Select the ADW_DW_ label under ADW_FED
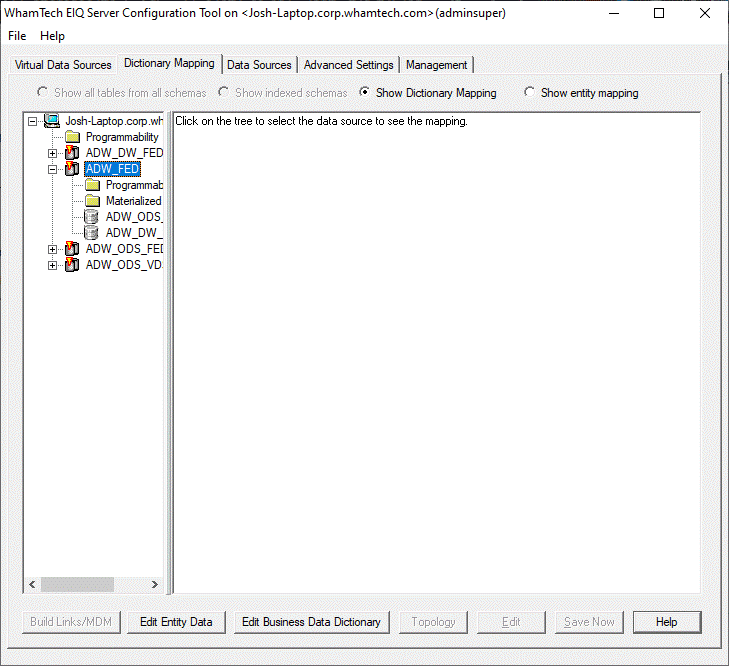The height and width of the screenshot is (666, 729). point(134,233)
